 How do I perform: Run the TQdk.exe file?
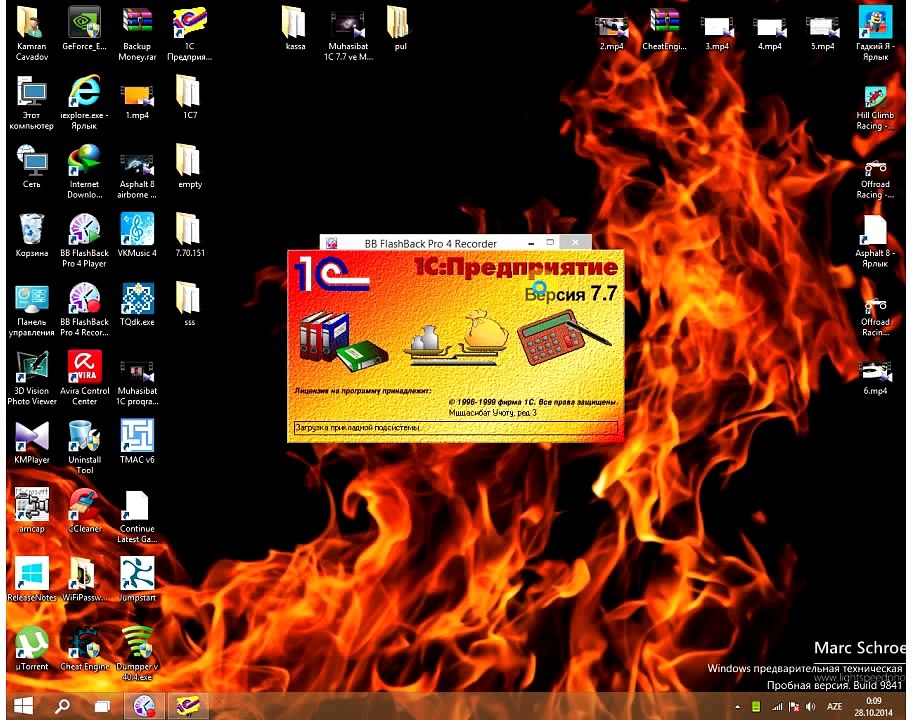pos(137,304)
